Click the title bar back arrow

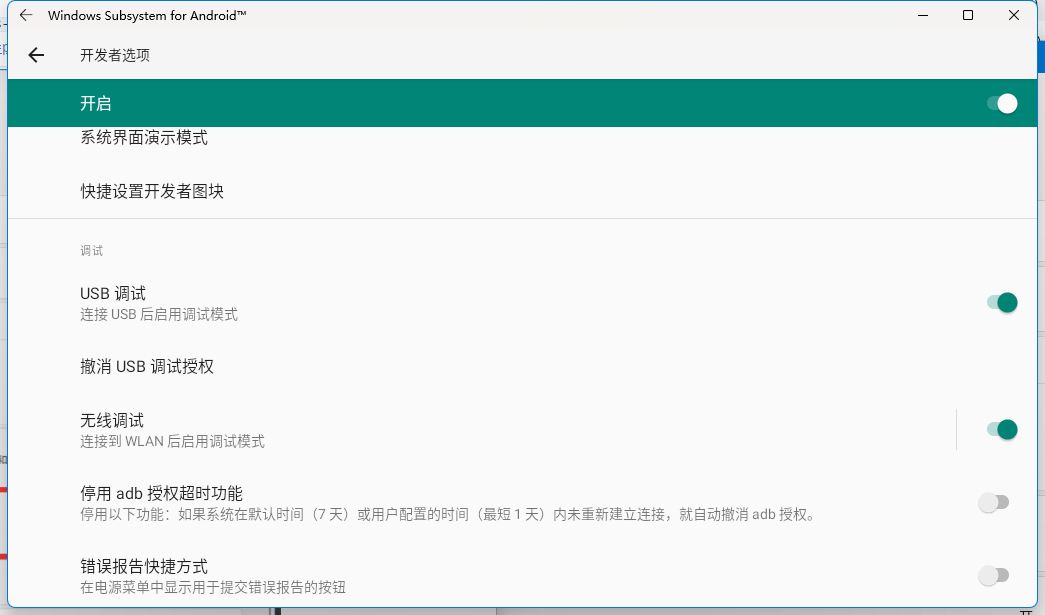click(26, 15)
